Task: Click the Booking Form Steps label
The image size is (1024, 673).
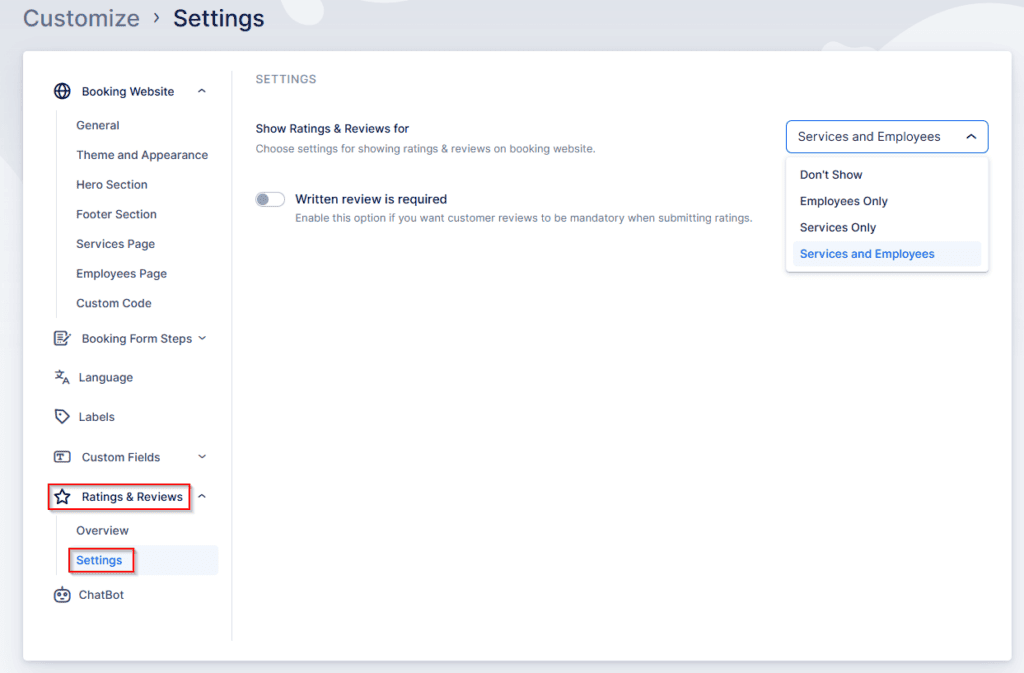Action: 136,338
